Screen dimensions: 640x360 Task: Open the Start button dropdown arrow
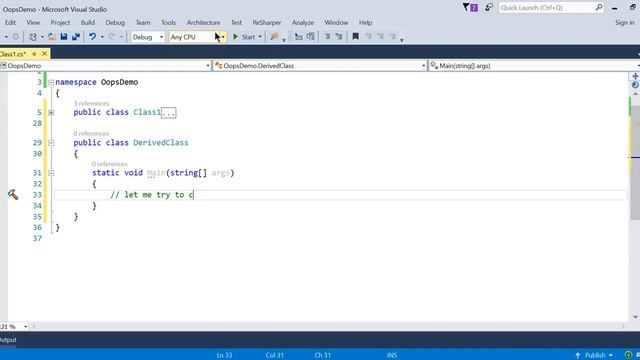(x=260, y=37)
